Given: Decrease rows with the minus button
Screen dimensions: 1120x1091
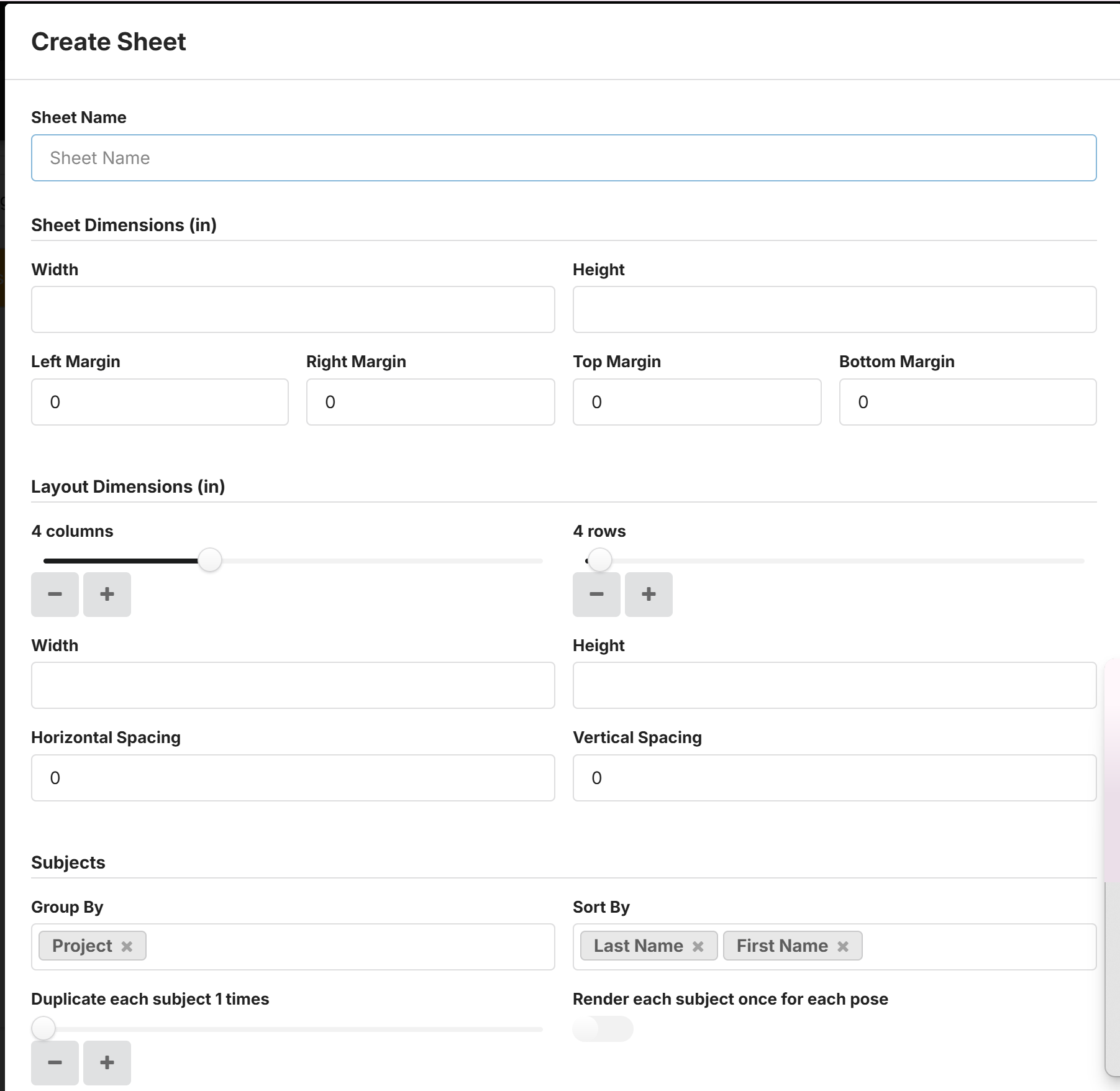Looking at the screenshot, I should (596, 595).
